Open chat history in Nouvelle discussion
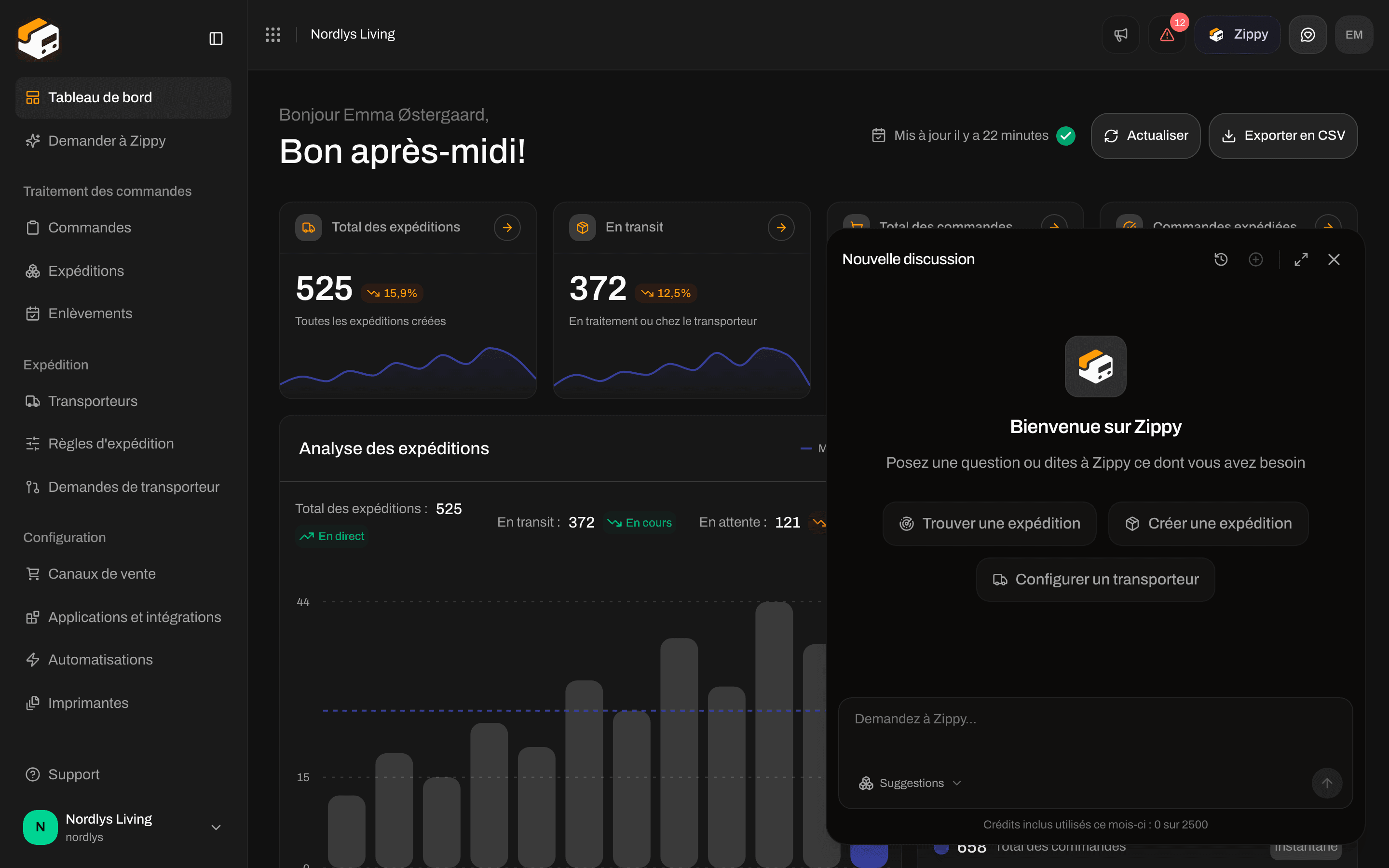The height and width of the screenshot is (868, 1389). coord(1221,259)
